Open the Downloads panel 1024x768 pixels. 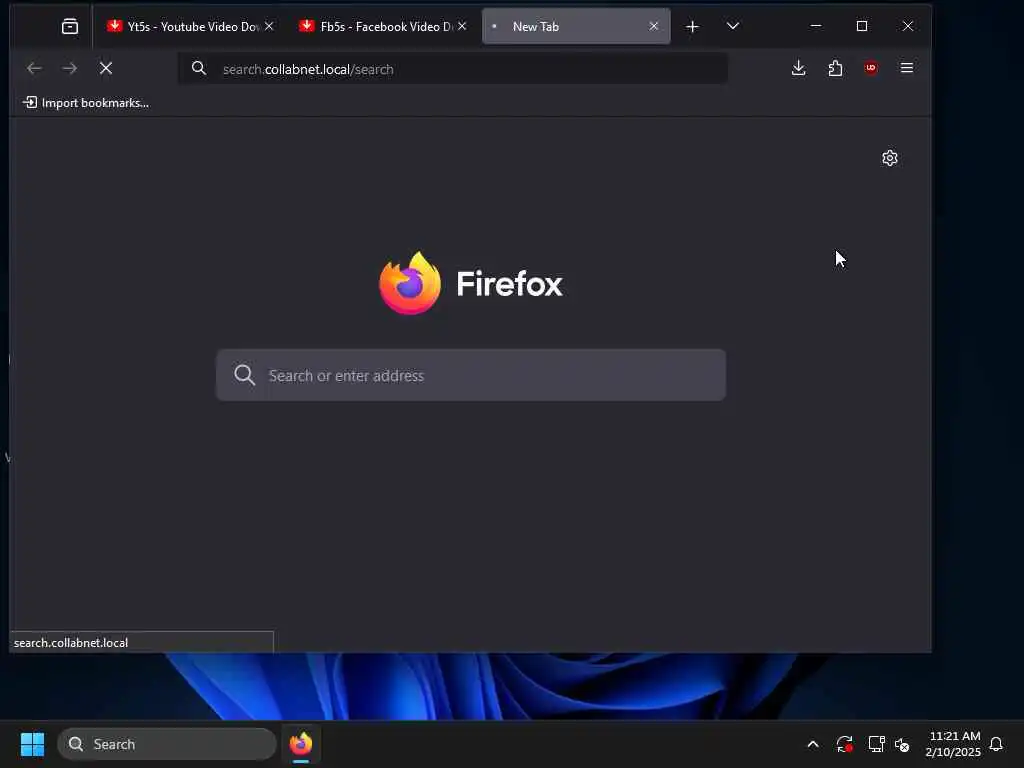point(798,68)
